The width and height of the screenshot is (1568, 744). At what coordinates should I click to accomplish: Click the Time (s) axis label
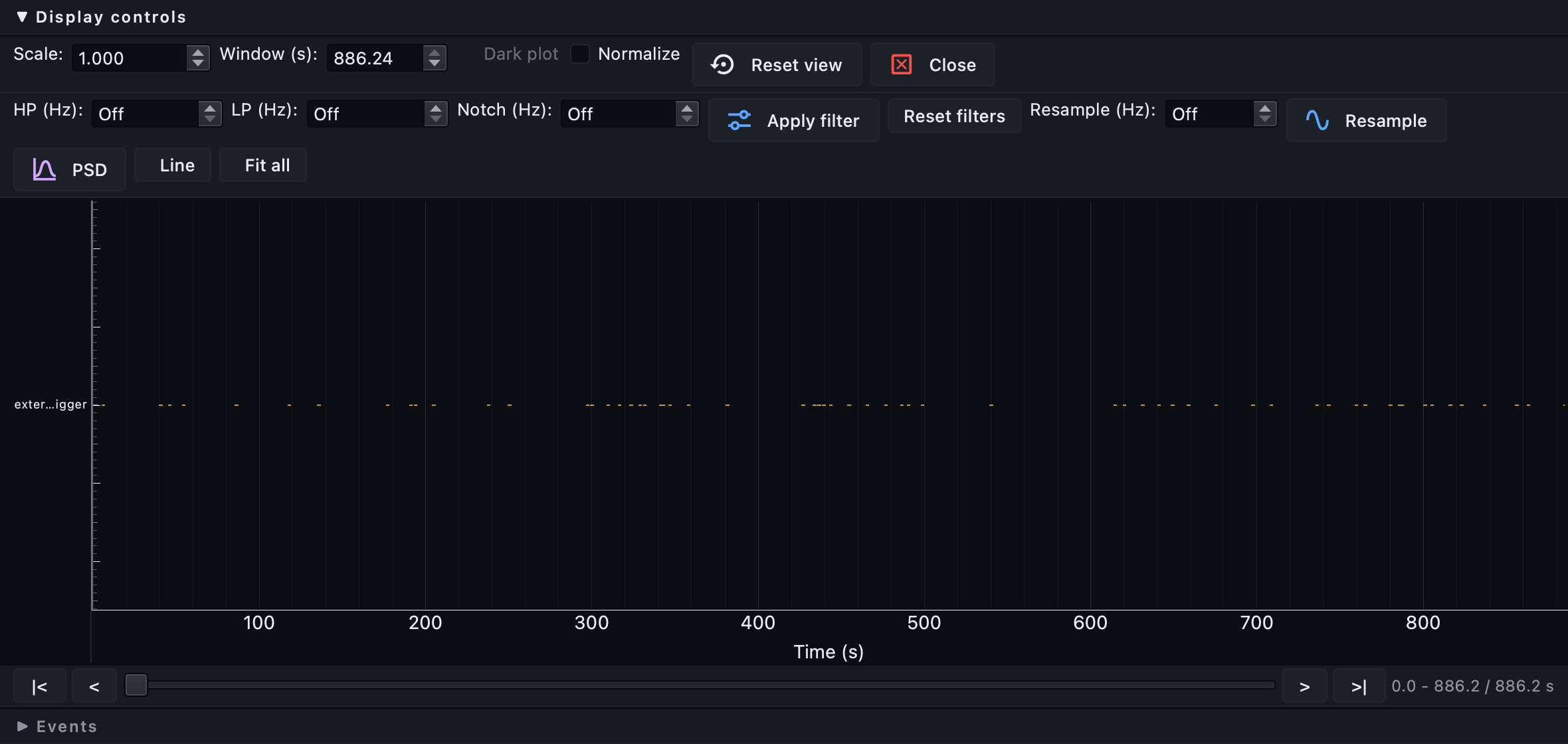(x=829, y=652)
